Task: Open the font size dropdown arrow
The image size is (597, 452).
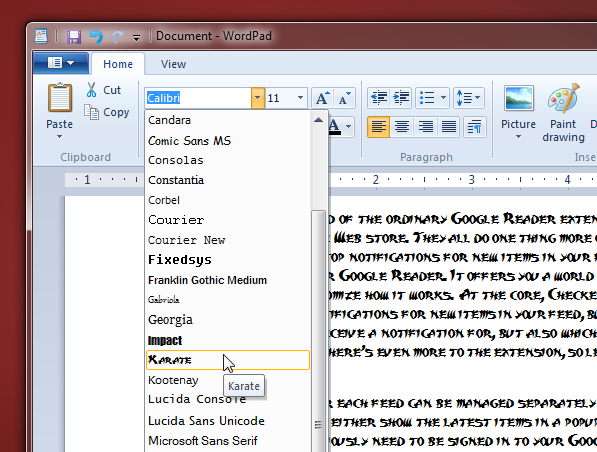Action: (300, 98)
